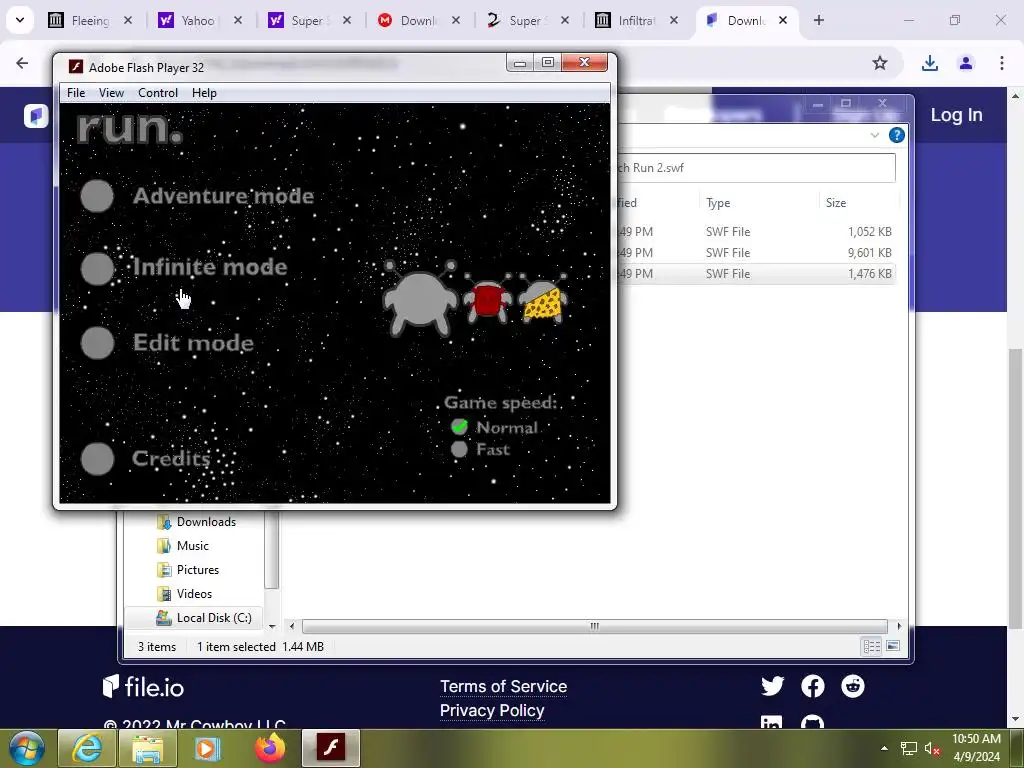Select the 1,476 KB SWF file row
The width and height of the screenshot is (1024, 768).
click(x=754, y=274)
